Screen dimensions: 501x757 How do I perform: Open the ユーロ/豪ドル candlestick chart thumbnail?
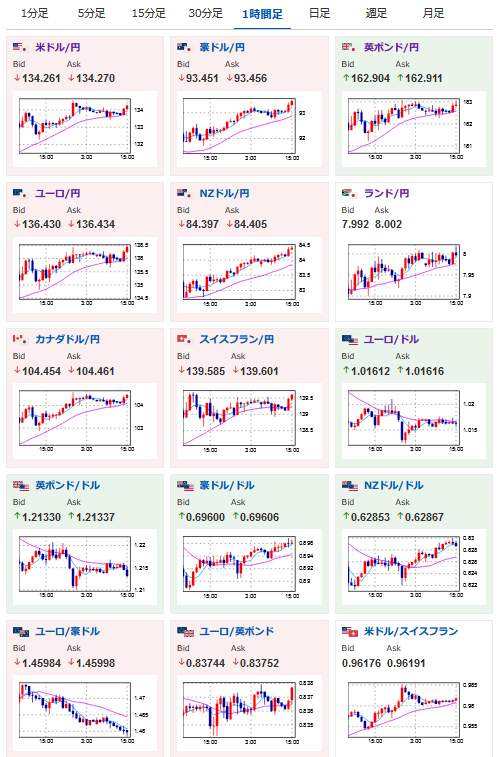tap(85, 713)
